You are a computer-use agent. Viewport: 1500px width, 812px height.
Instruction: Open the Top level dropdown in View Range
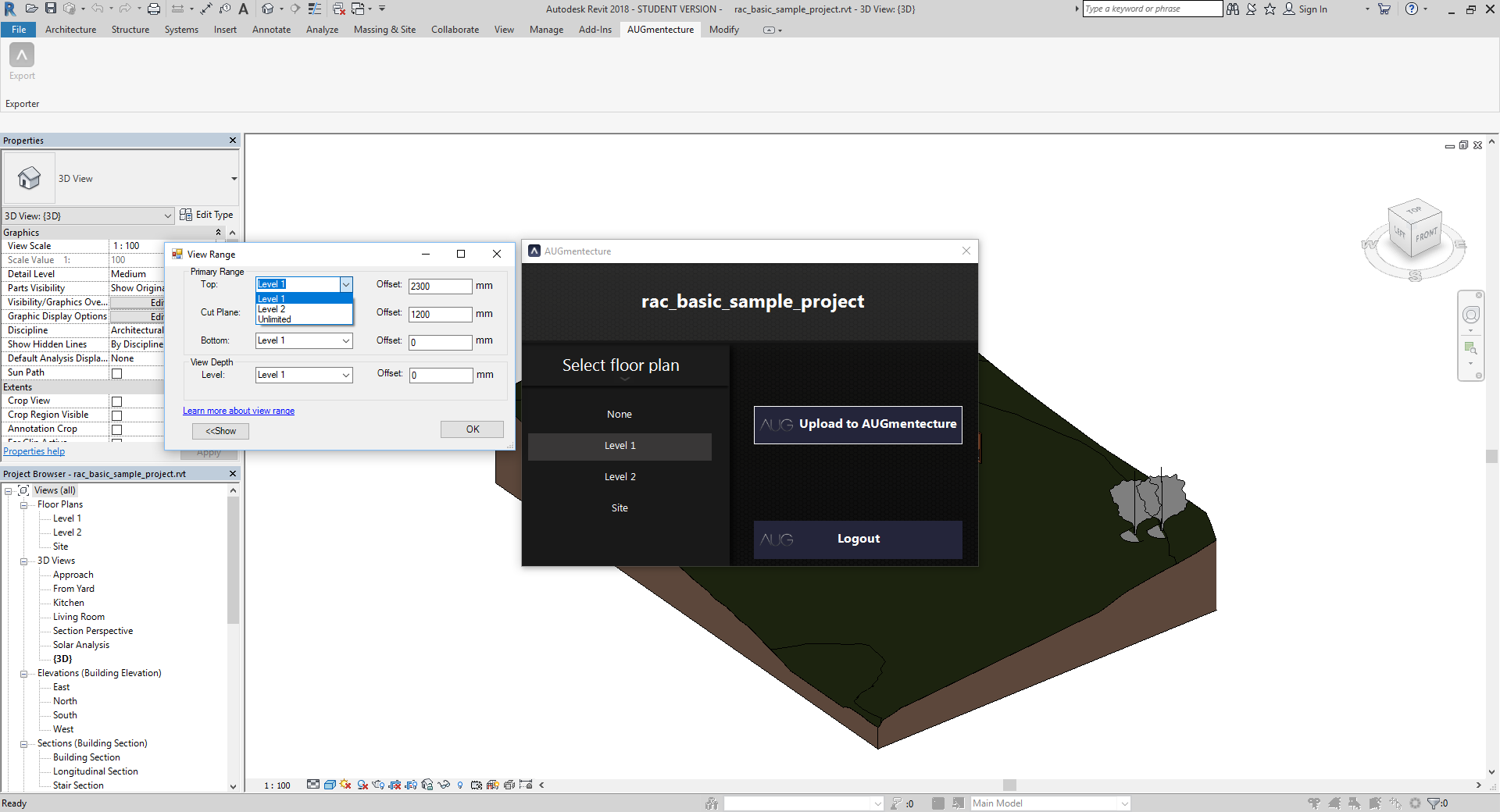tap(345, 284)
